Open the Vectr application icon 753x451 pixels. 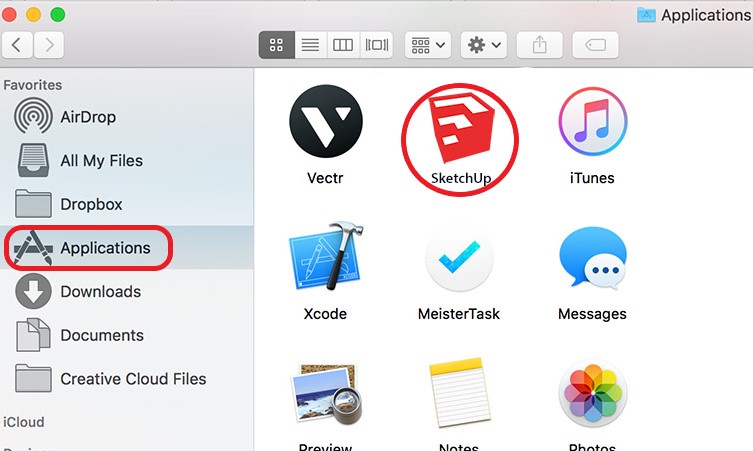[326, 121]
